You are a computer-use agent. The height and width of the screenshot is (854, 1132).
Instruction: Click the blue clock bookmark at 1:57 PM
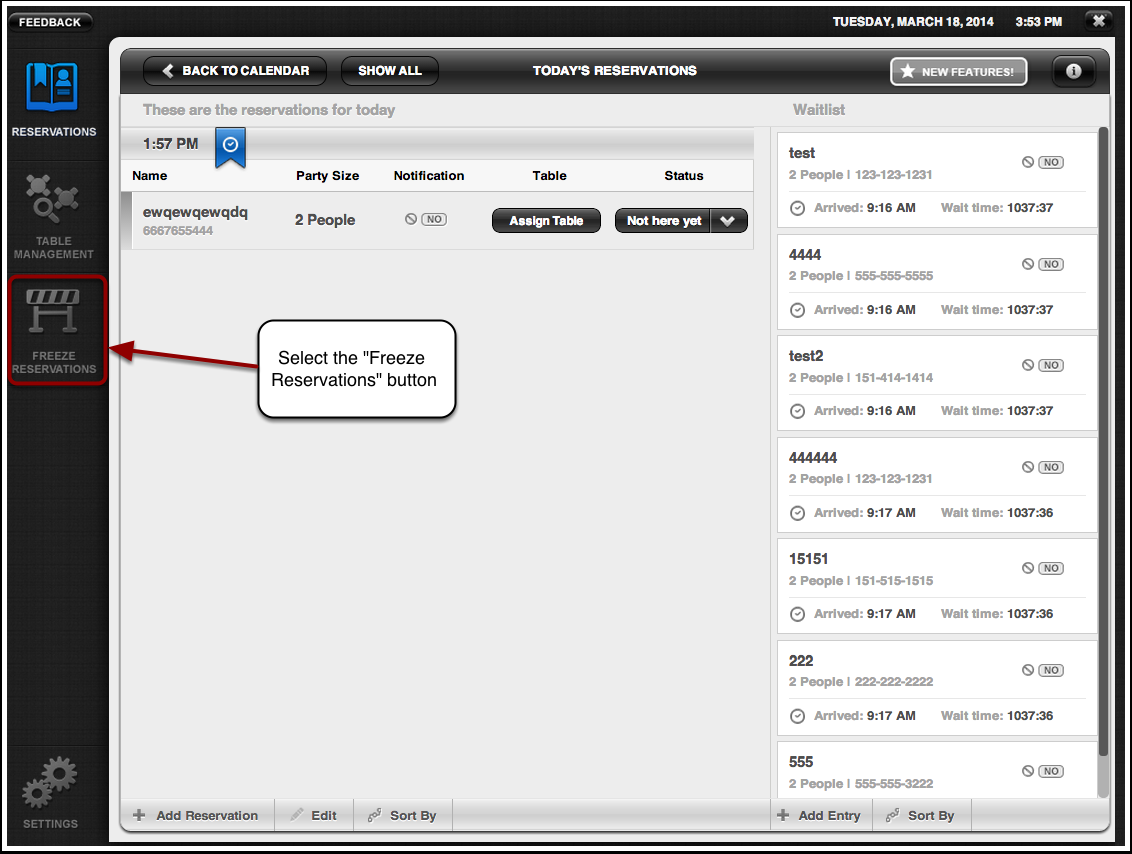coord(230,145)
